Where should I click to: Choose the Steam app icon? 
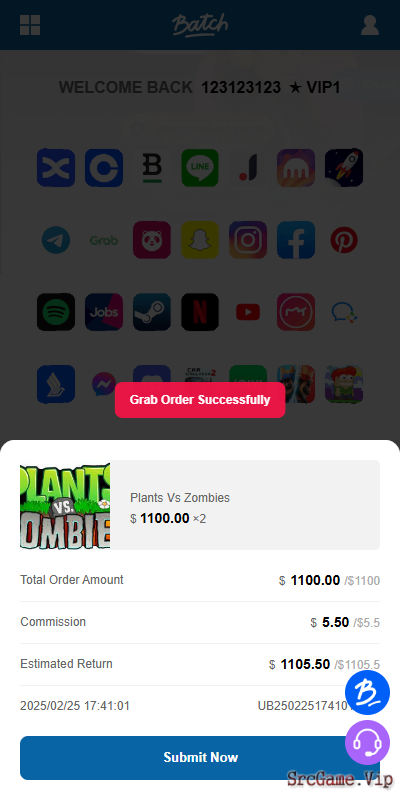pos(152,312)
